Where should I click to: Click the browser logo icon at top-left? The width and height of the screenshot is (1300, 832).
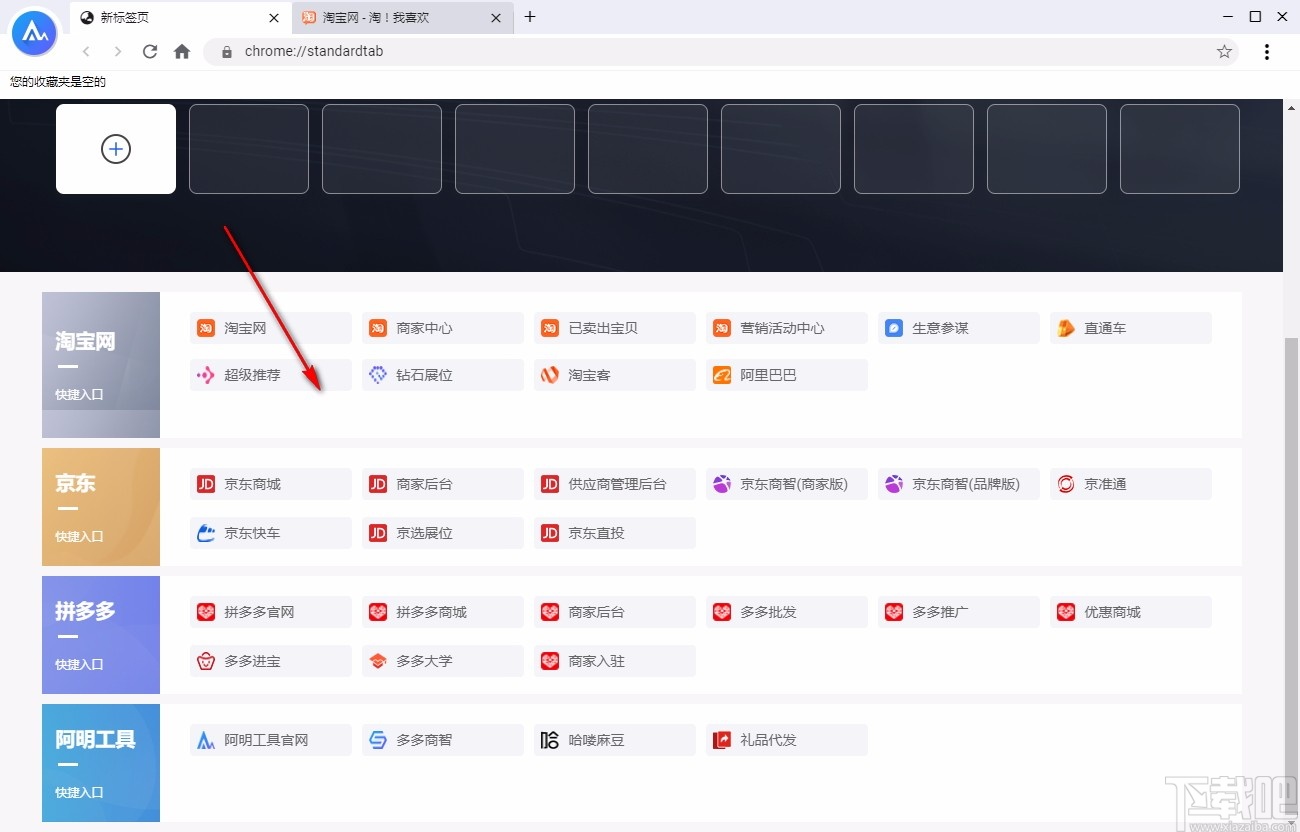[x=35, y=35]
